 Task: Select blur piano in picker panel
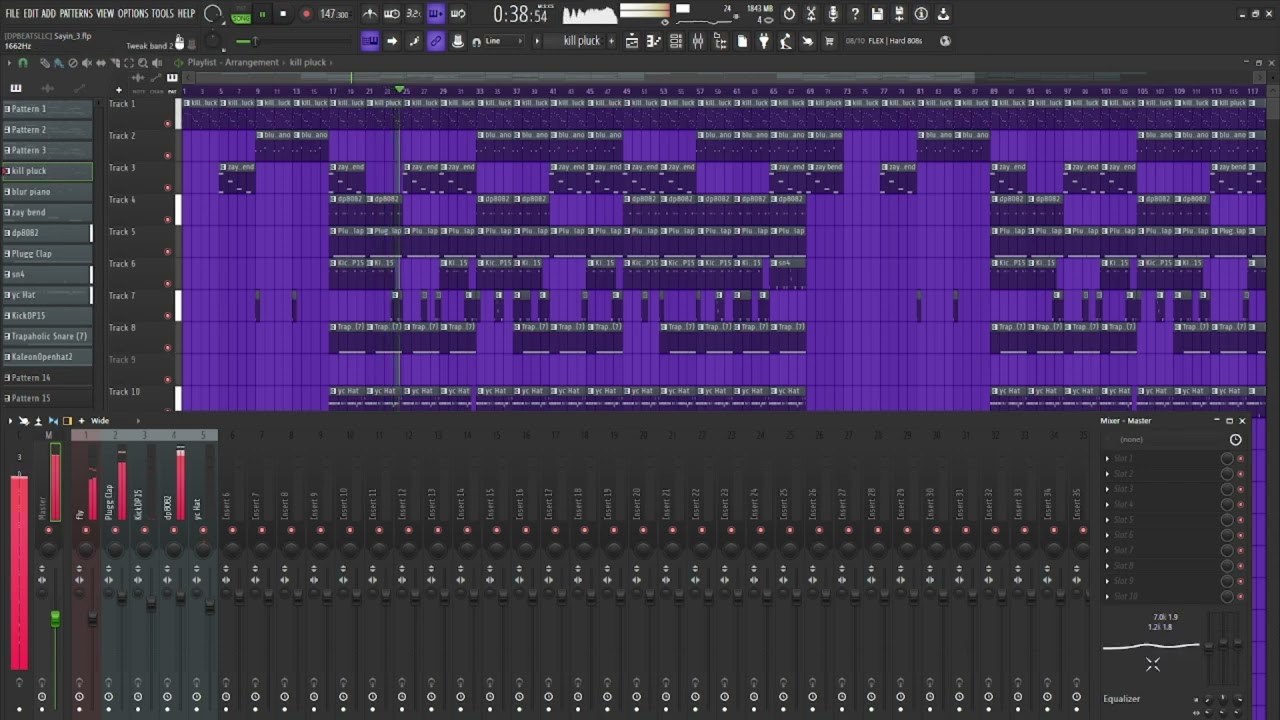pyautogui.click(x=47, y=192)
